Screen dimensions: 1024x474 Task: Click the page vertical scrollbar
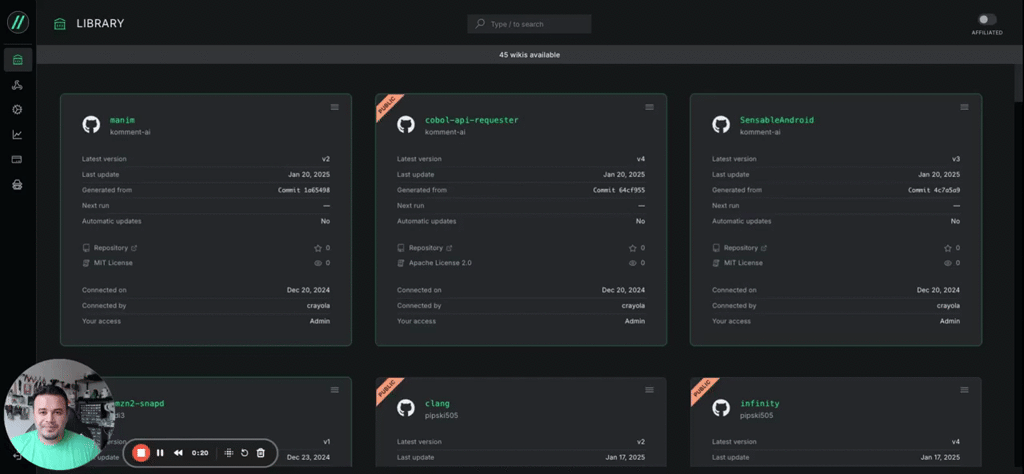click(1019, 83)
